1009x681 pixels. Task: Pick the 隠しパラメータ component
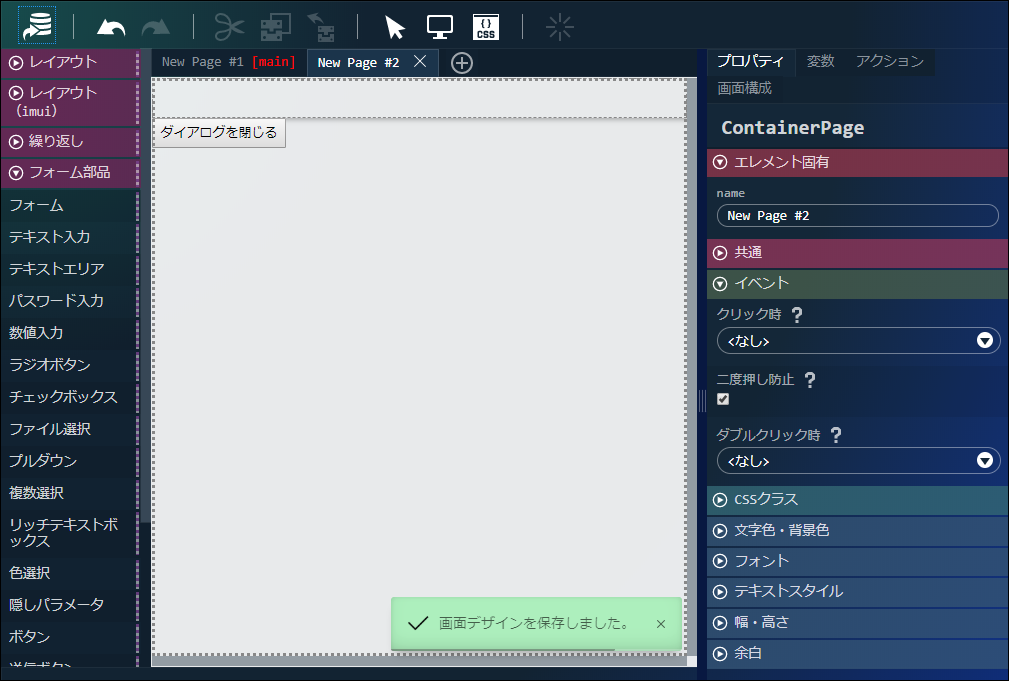[69, 605]
